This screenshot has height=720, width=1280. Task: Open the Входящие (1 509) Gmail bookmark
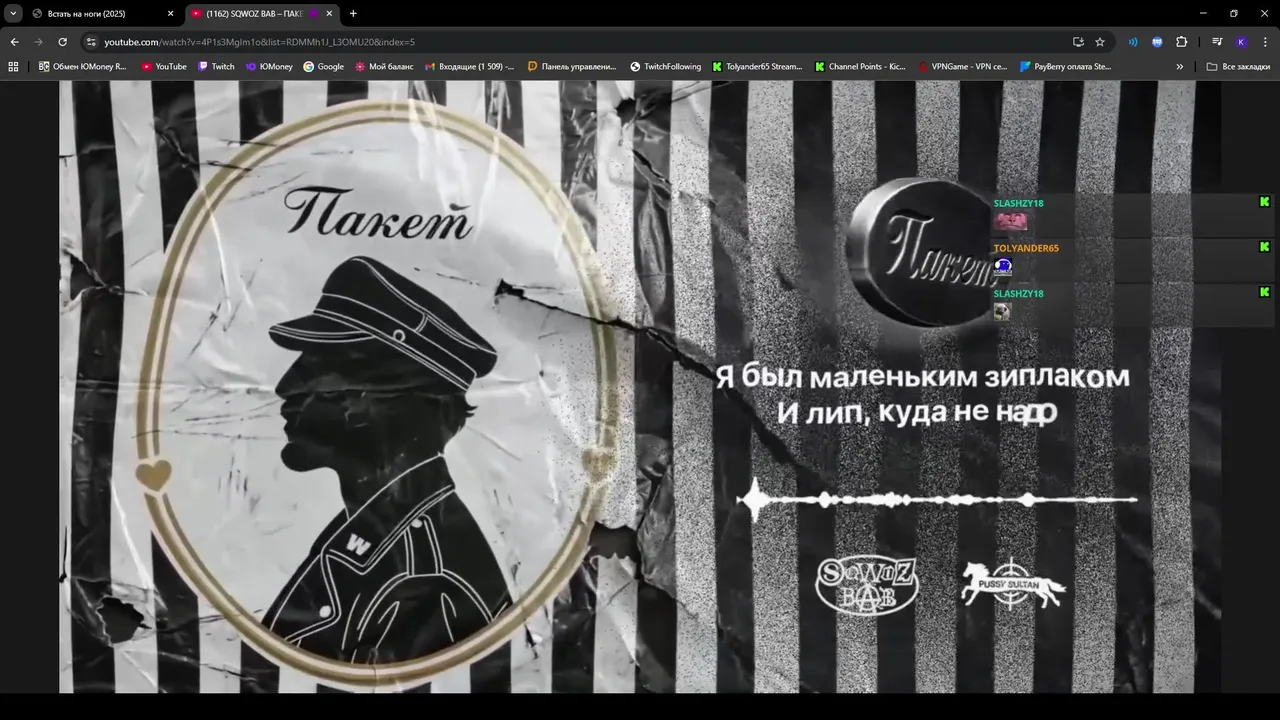pyautogui.click(x=469, y=67)
